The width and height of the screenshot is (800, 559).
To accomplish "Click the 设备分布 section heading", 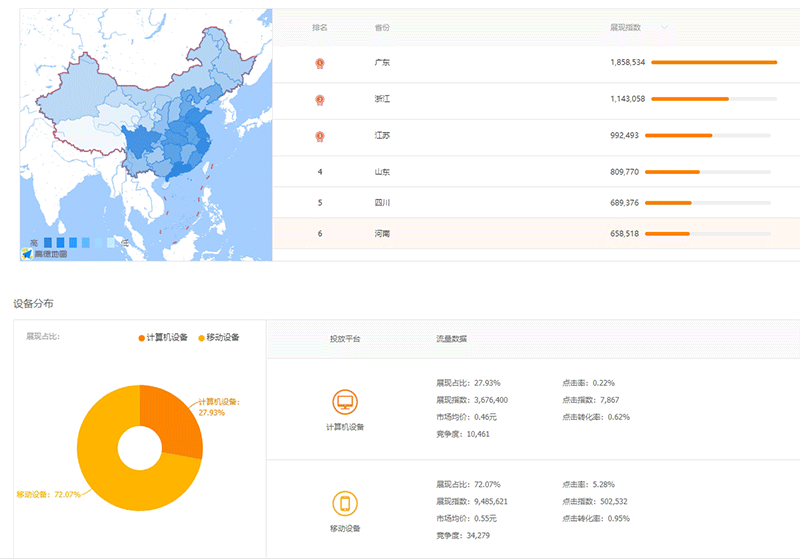I will [x=34, y=302].
